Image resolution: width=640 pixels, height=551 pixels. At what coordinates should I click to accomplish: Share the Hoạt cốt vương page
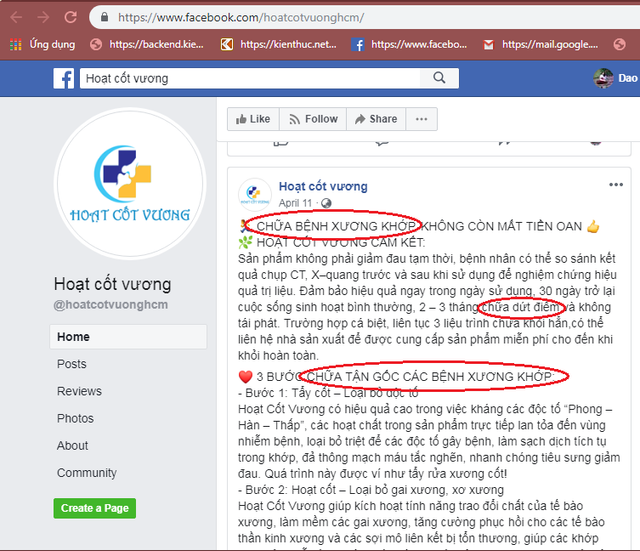click(376, 119)
